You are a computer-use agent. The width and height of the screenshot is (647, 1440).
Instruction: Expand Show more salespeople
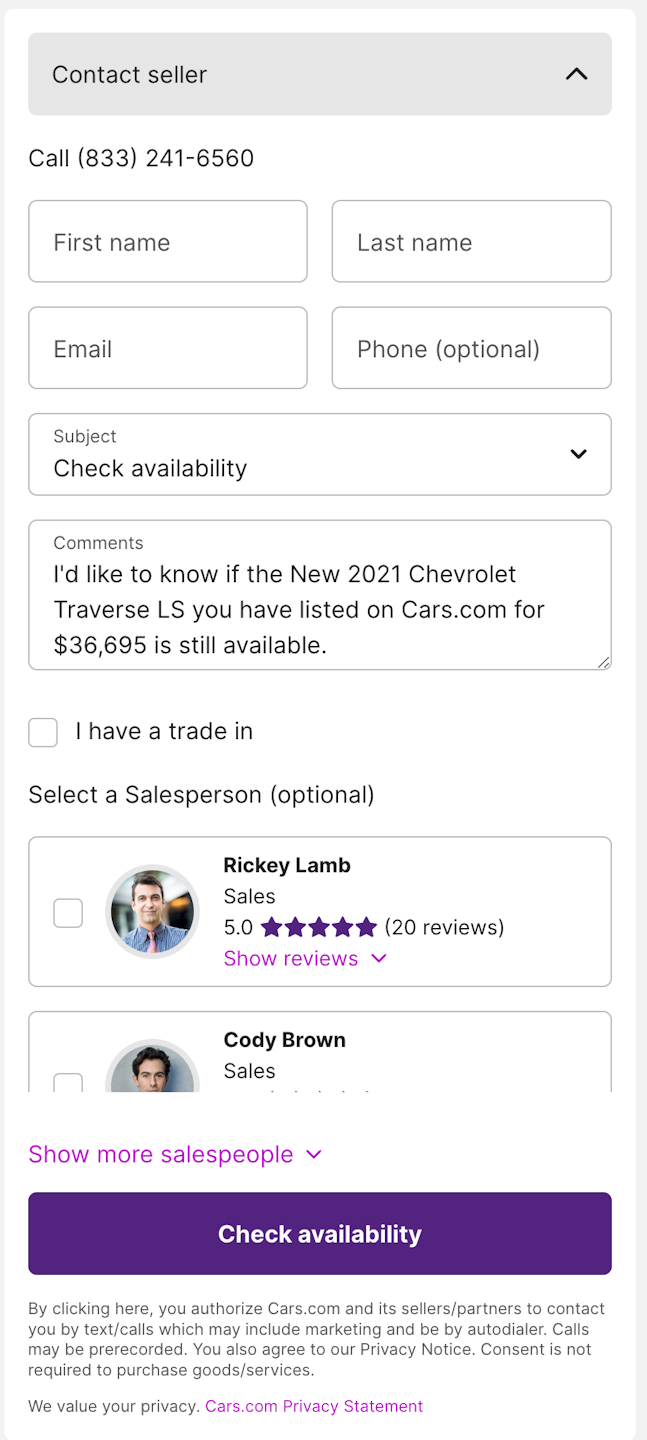point(175,1154)
